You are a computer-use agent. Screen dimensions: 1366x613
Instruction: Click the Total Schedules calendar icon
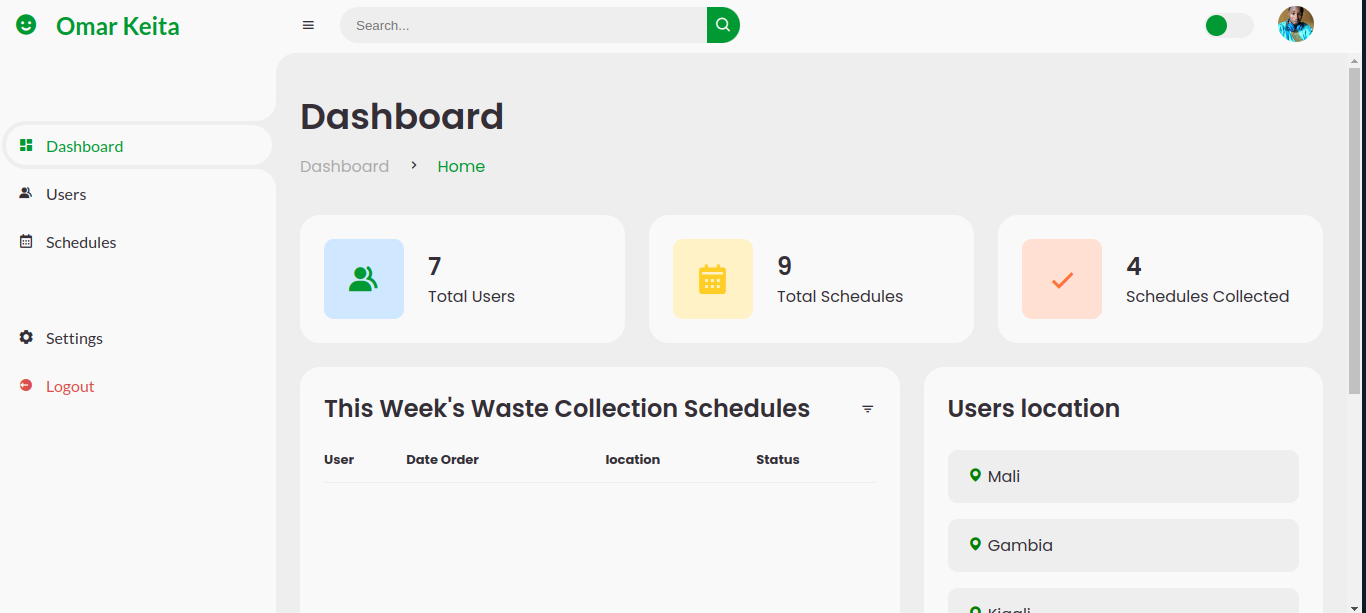coord(712,279)
